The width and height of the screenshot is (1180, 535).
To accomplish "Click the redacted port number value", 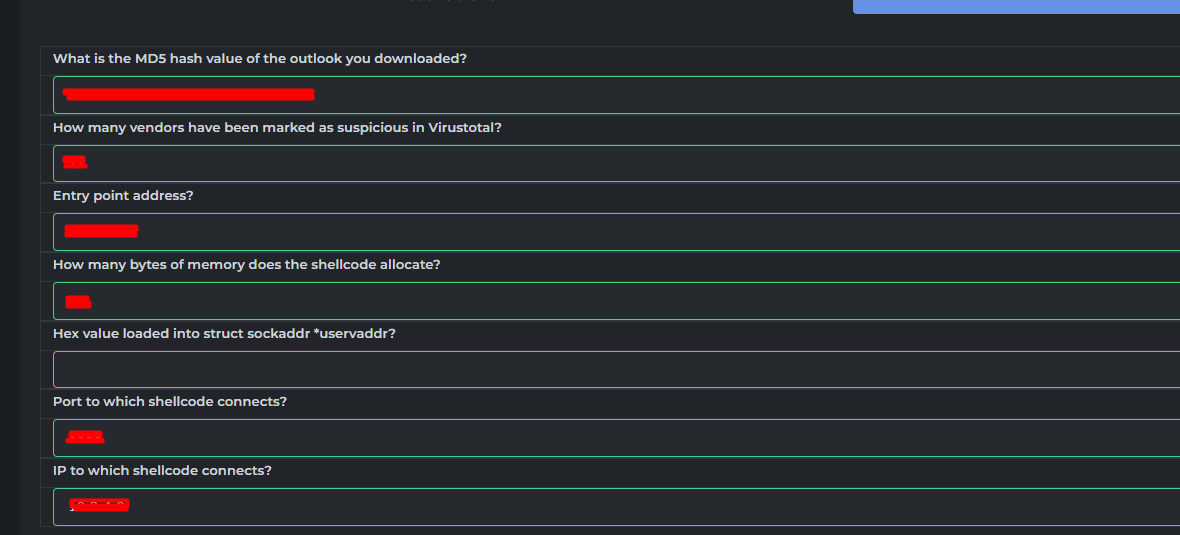I will coord(85,436).
